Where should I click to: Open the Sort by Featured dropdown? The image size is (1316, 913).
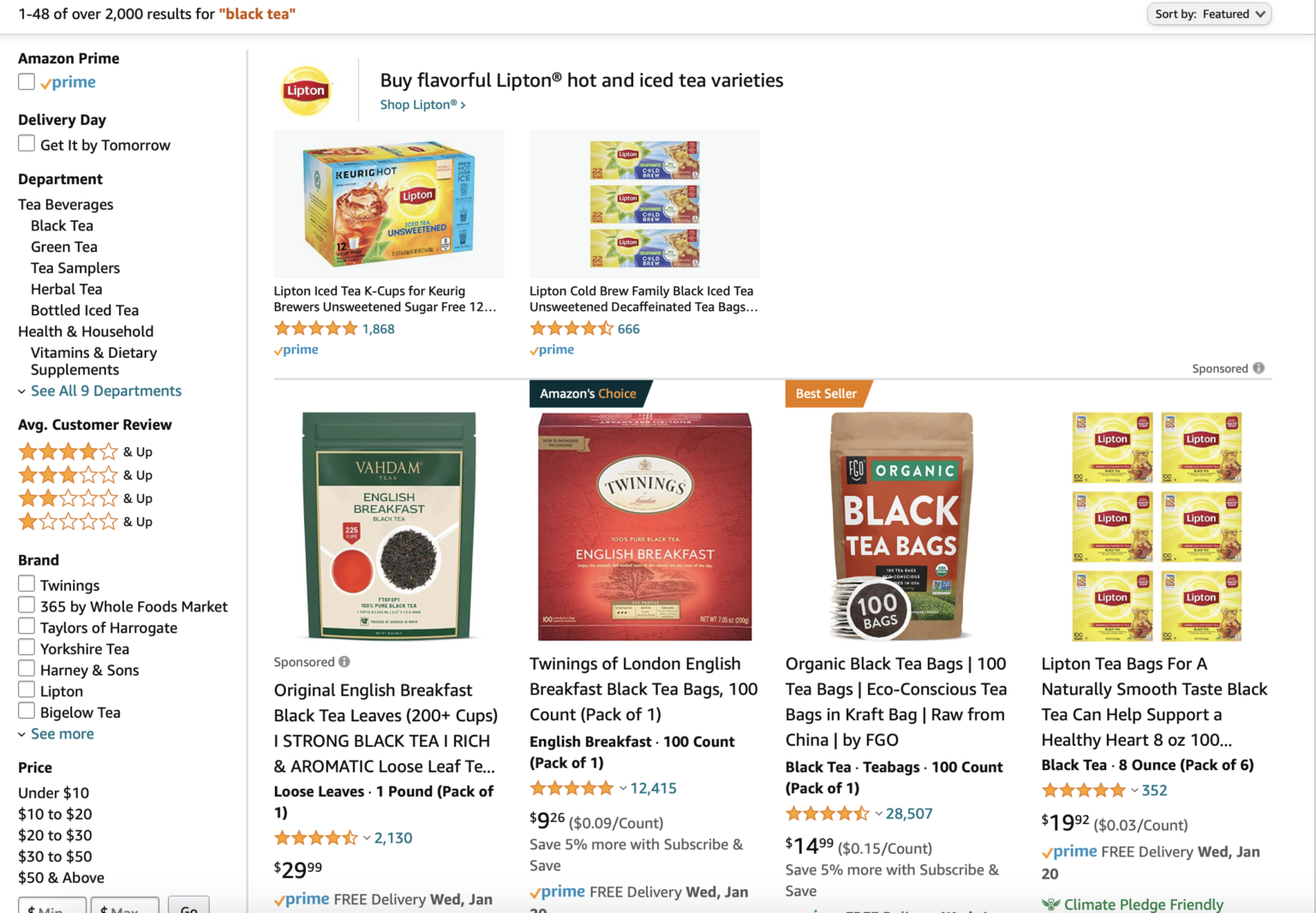(x=1209, y=14)
